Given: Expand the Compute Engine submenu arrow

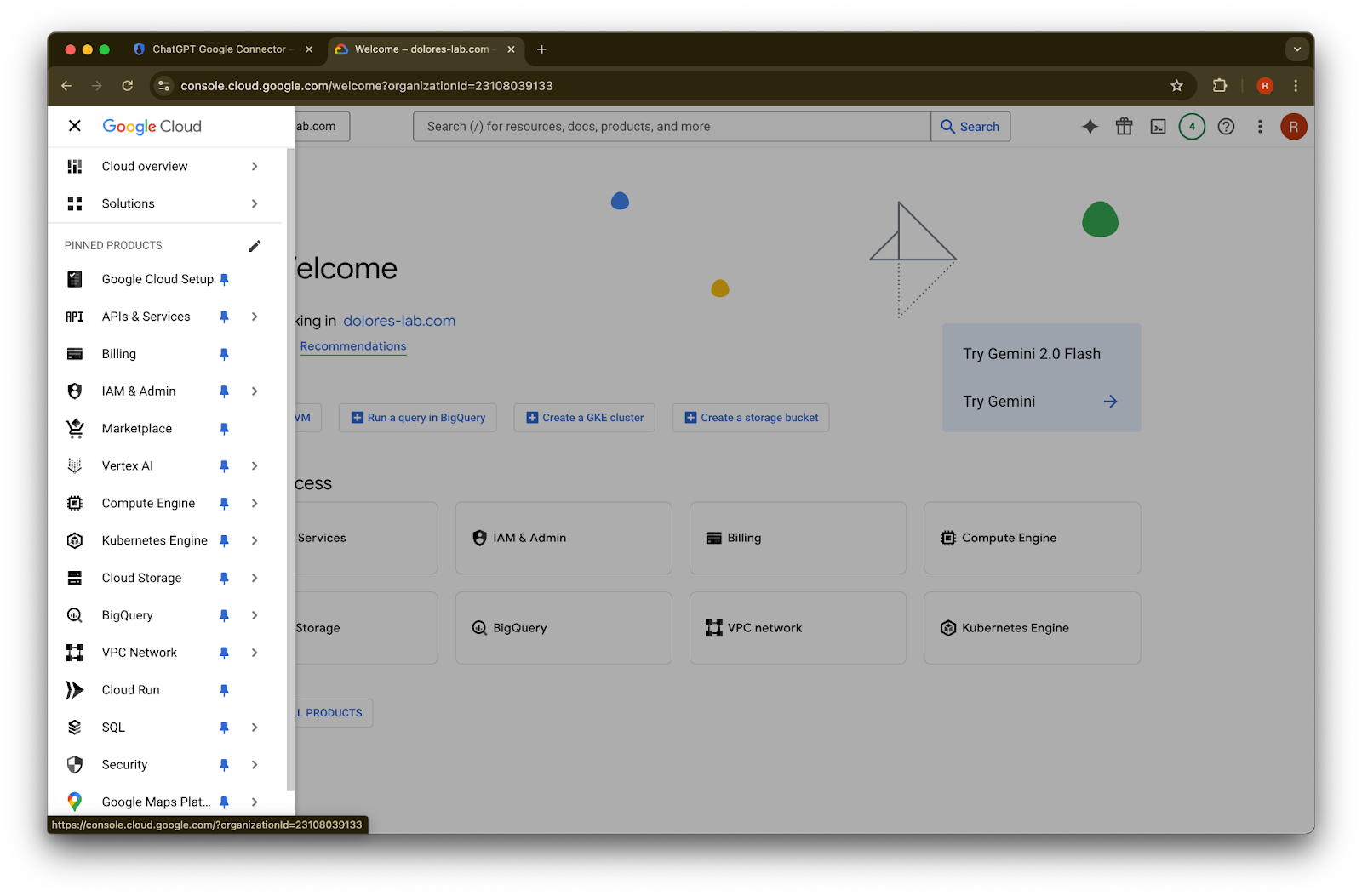Looking at the screenshot, I should 255,504.
